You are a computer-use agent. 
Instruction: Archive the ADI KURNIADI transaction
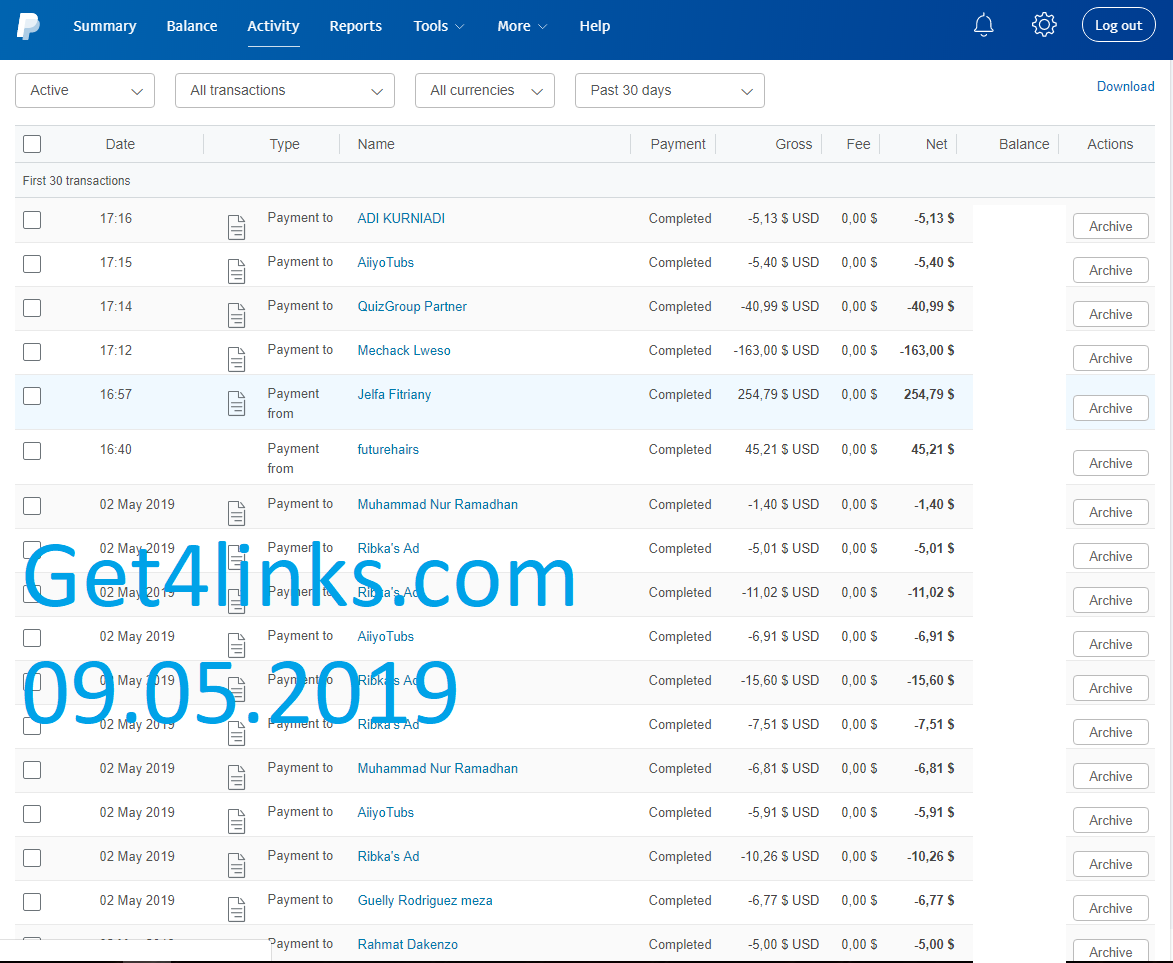[x=1110, y=226]
